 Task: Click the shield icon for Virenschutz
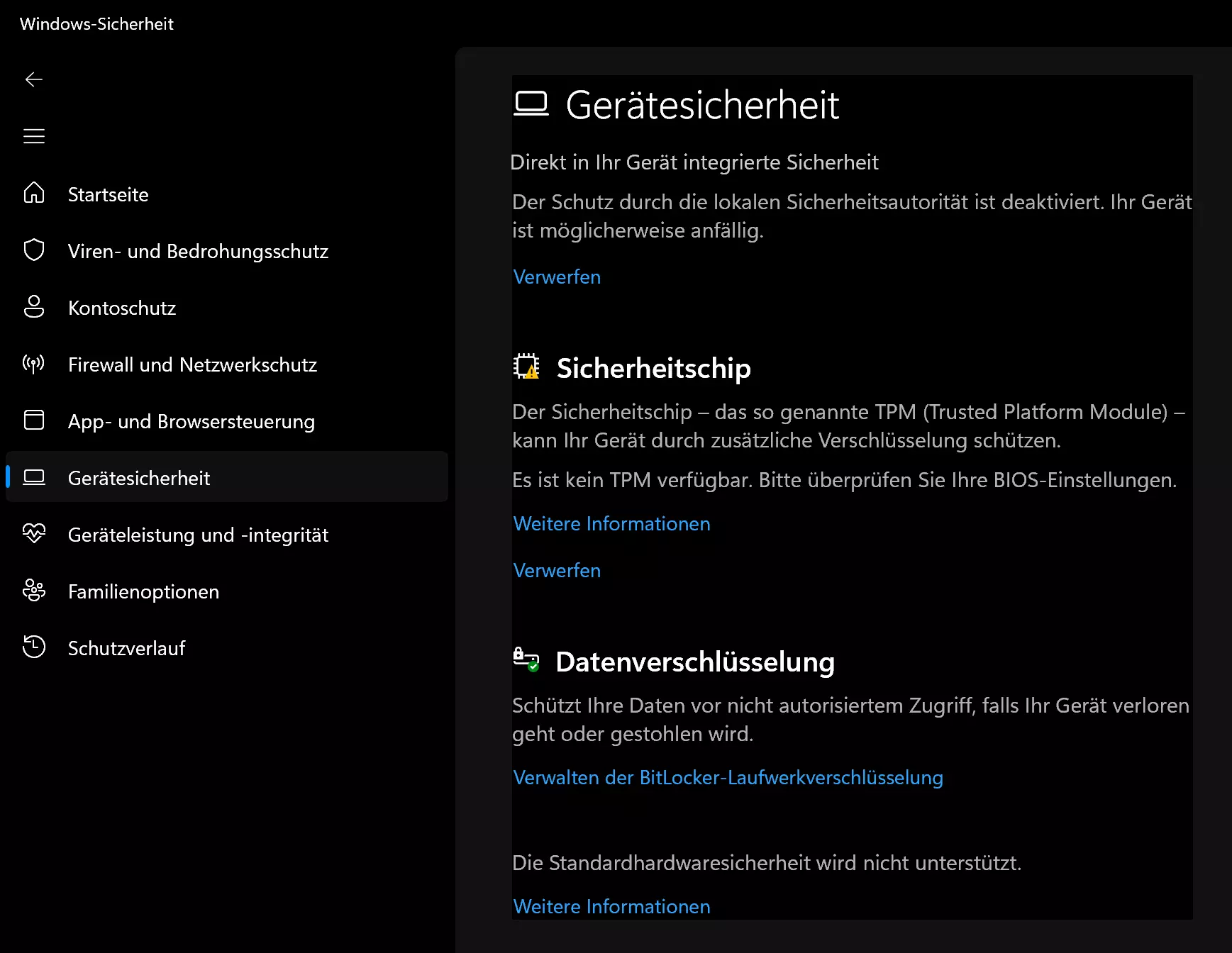34,250
